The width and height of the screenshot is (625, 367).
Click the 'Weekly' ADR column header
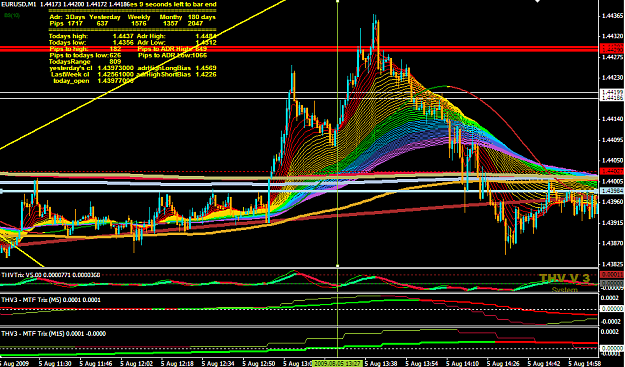tap(139, 17)
